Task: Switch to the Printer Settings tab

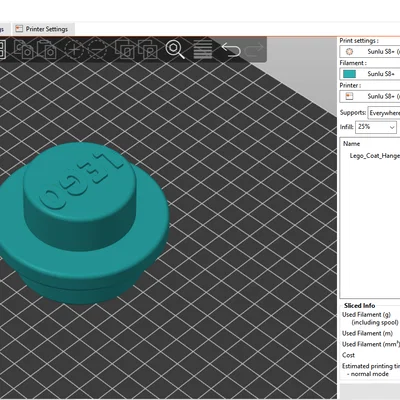Action: [42, 29]
